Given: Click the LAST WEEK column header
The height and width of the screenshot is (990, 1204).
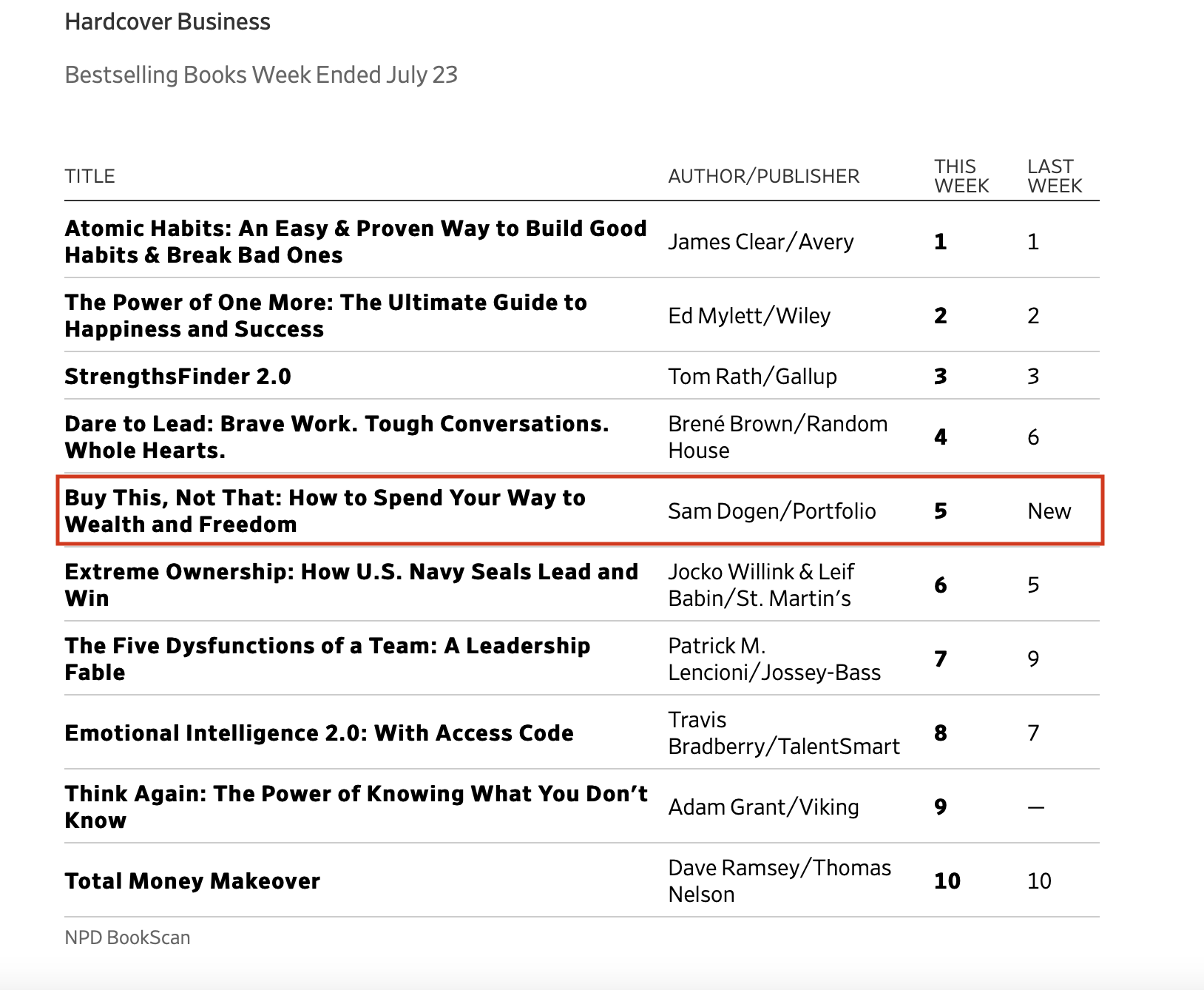Looking at the screenshot, I should 1054,176.
